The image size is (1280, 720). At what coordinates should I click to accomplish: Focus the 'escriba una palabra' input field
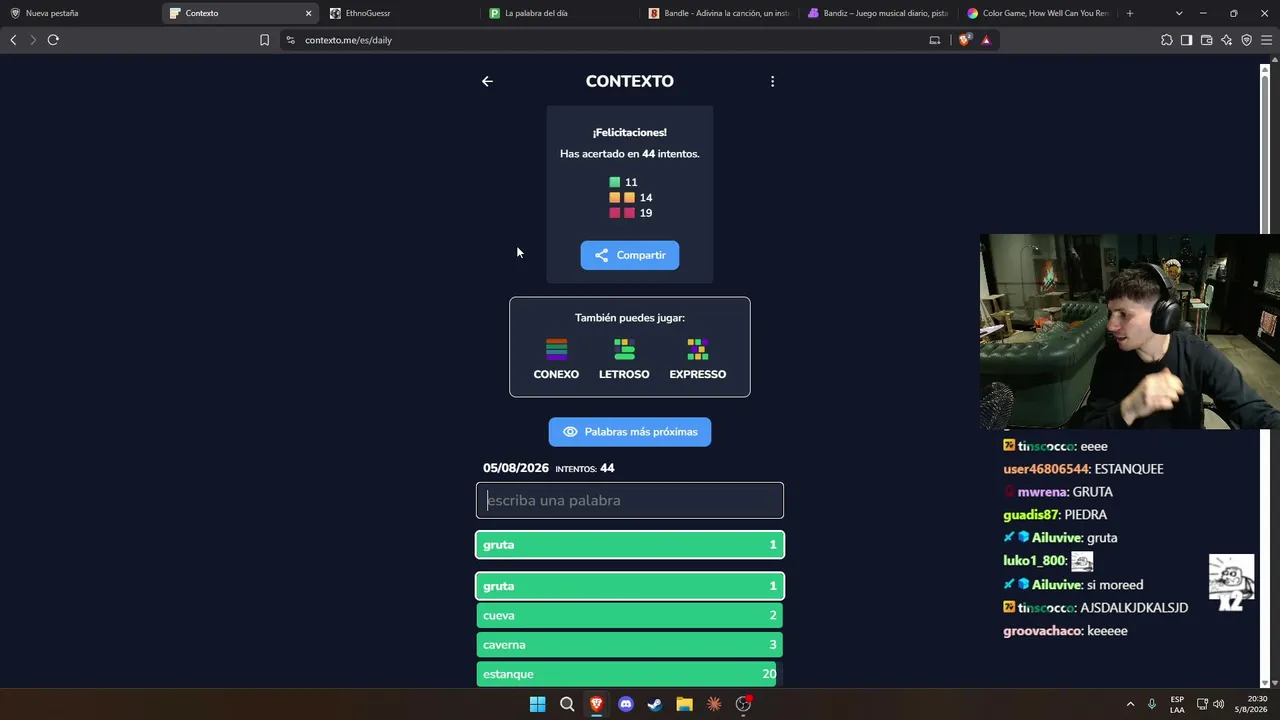tap(630, 500)
